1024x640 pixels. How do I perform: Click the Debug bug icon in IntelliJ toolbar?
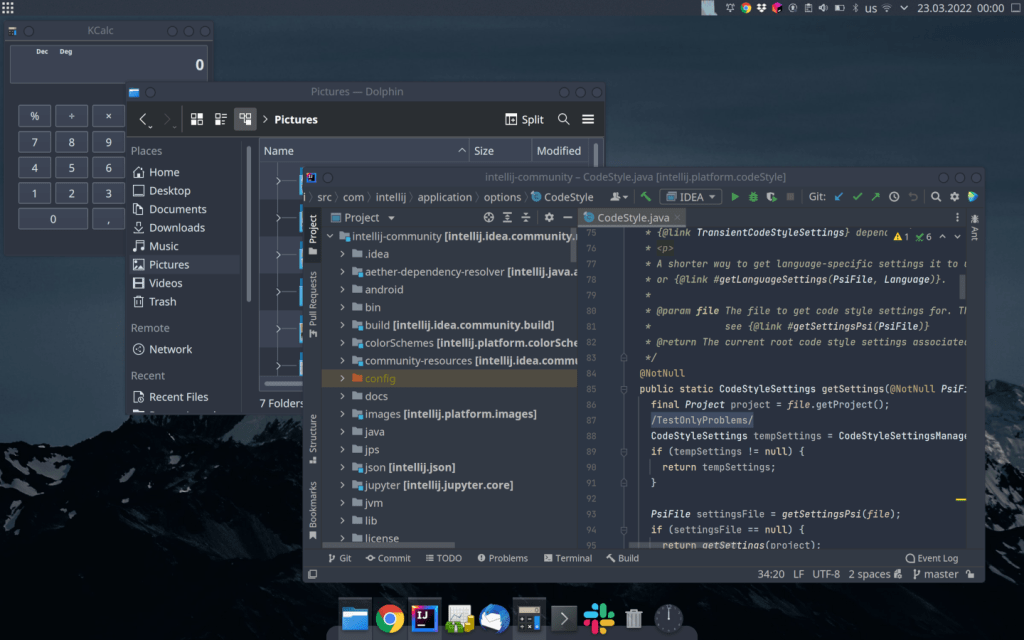[x=754, y=197]
